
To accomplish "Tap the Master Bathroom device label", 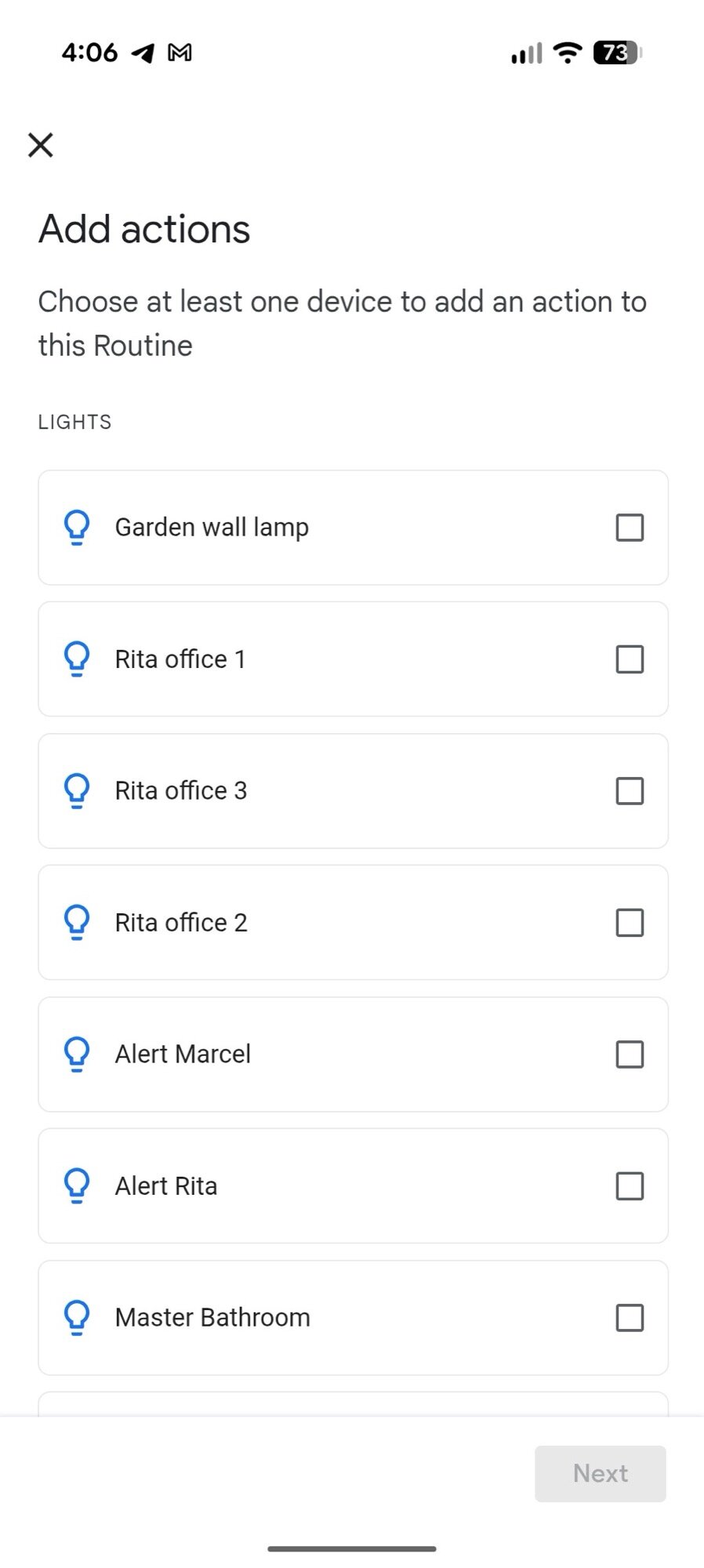I will point(212,1318).
